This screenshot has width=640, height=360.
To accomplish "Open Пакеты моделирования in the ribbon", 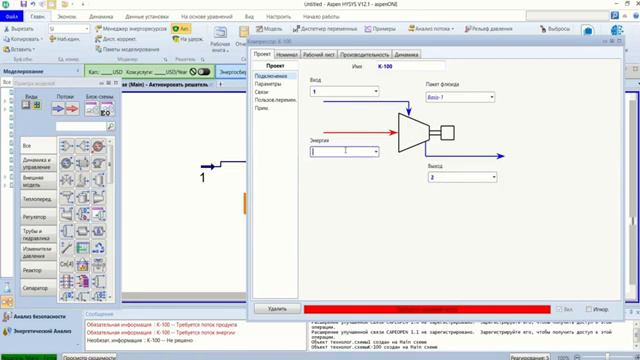I will (127, 49).
